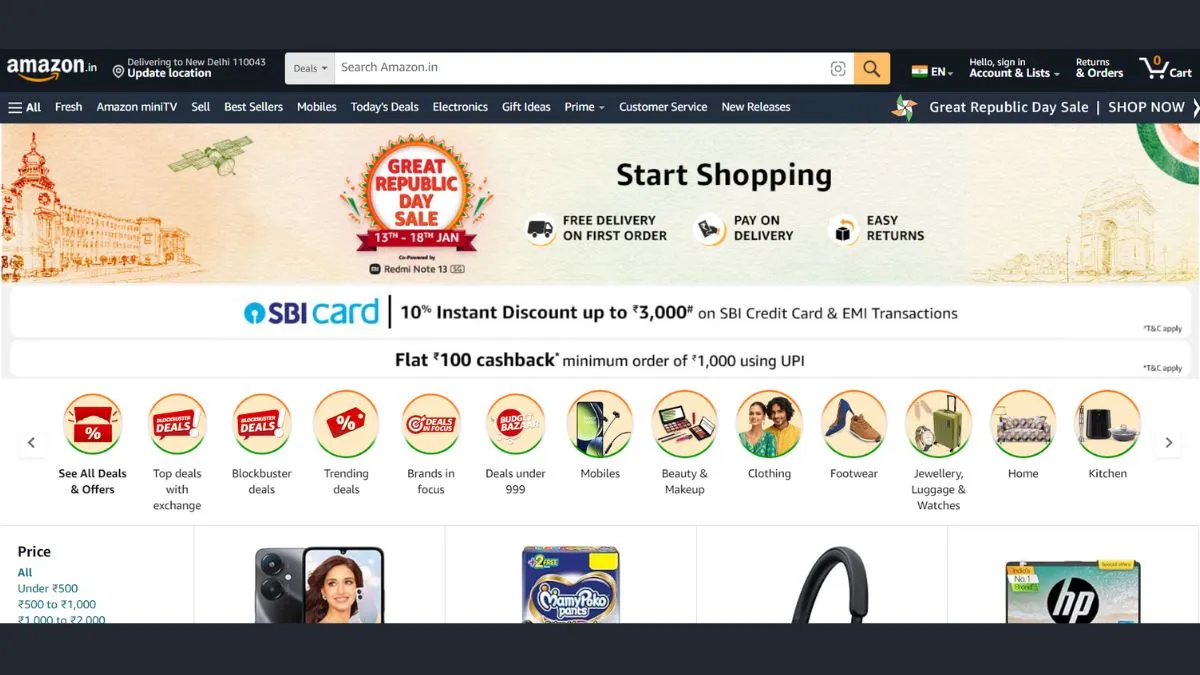
Task: Open See All Deals & Offers icon
Action: click(x=93, y=424)
